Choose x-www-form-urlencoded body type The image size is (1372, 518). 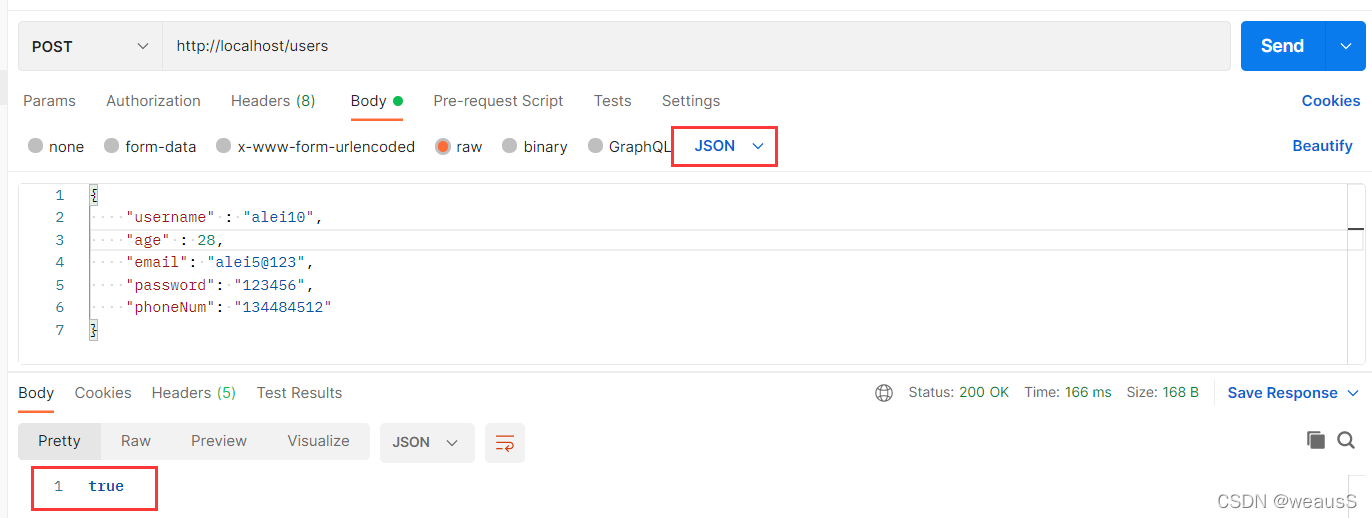click(x=315, y=146)
